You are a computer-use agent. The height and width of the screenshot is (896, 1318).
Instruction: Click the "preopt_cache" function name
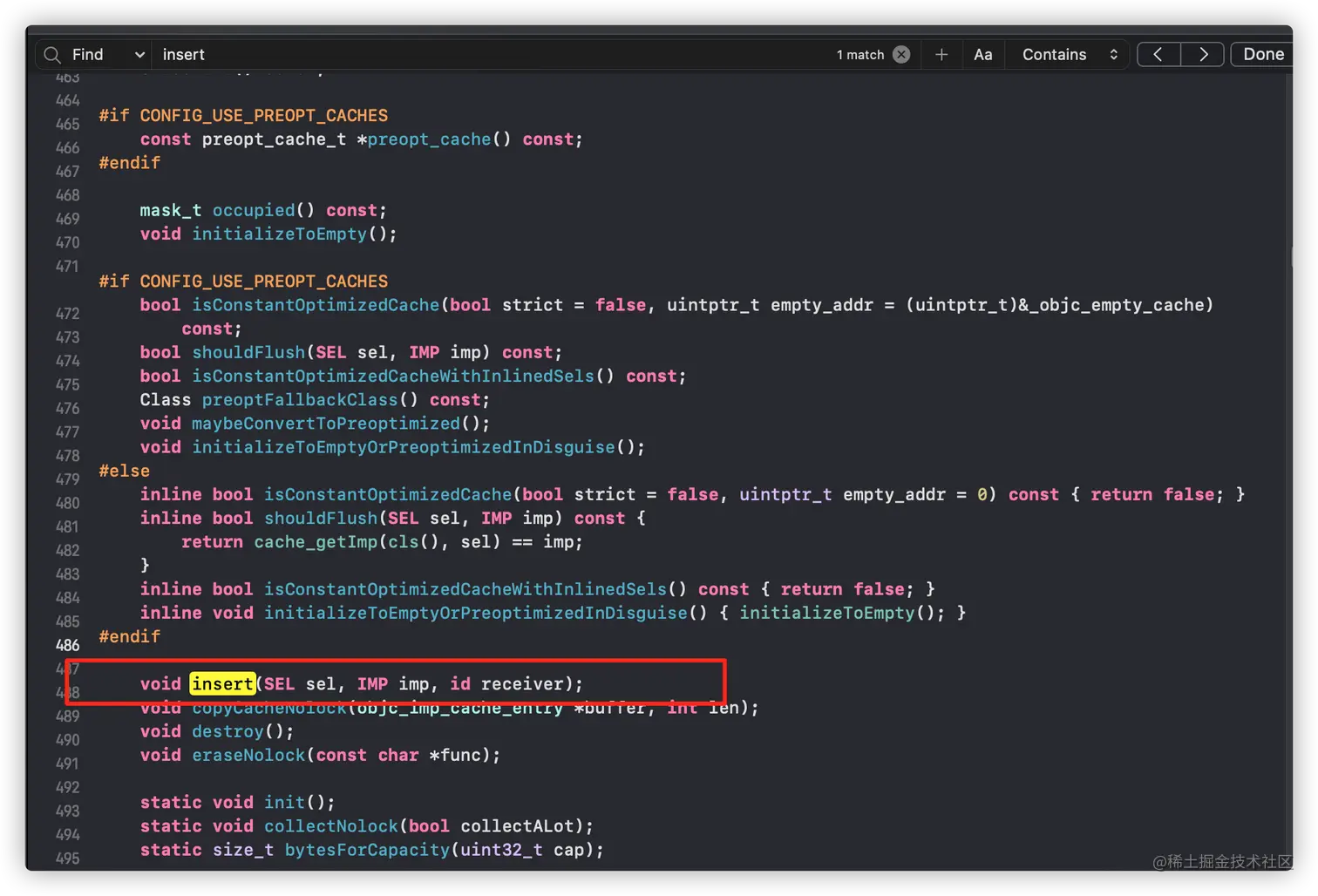429,139
